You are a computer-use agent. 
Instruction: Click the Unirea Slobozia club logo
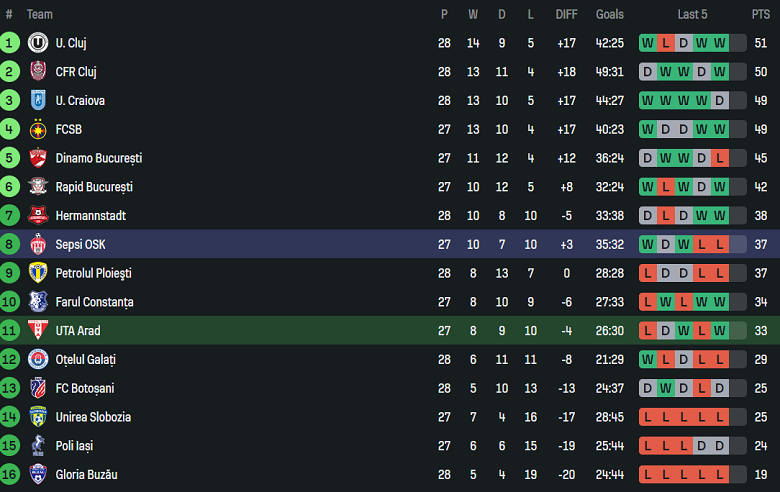[38, 417]
